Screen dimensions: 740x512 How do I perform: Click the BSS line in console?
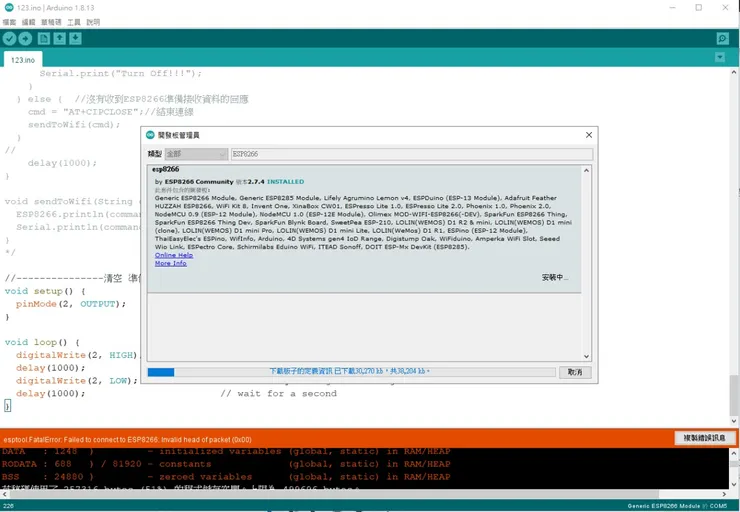[226, 477]
